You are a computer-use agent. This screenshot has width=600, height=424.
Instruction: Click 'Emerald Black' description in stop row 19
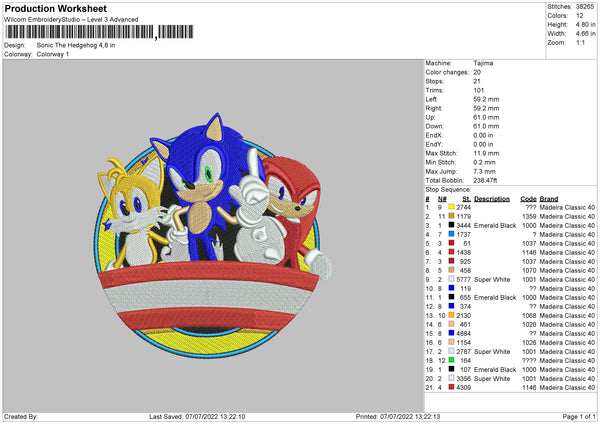coord(495,369)
